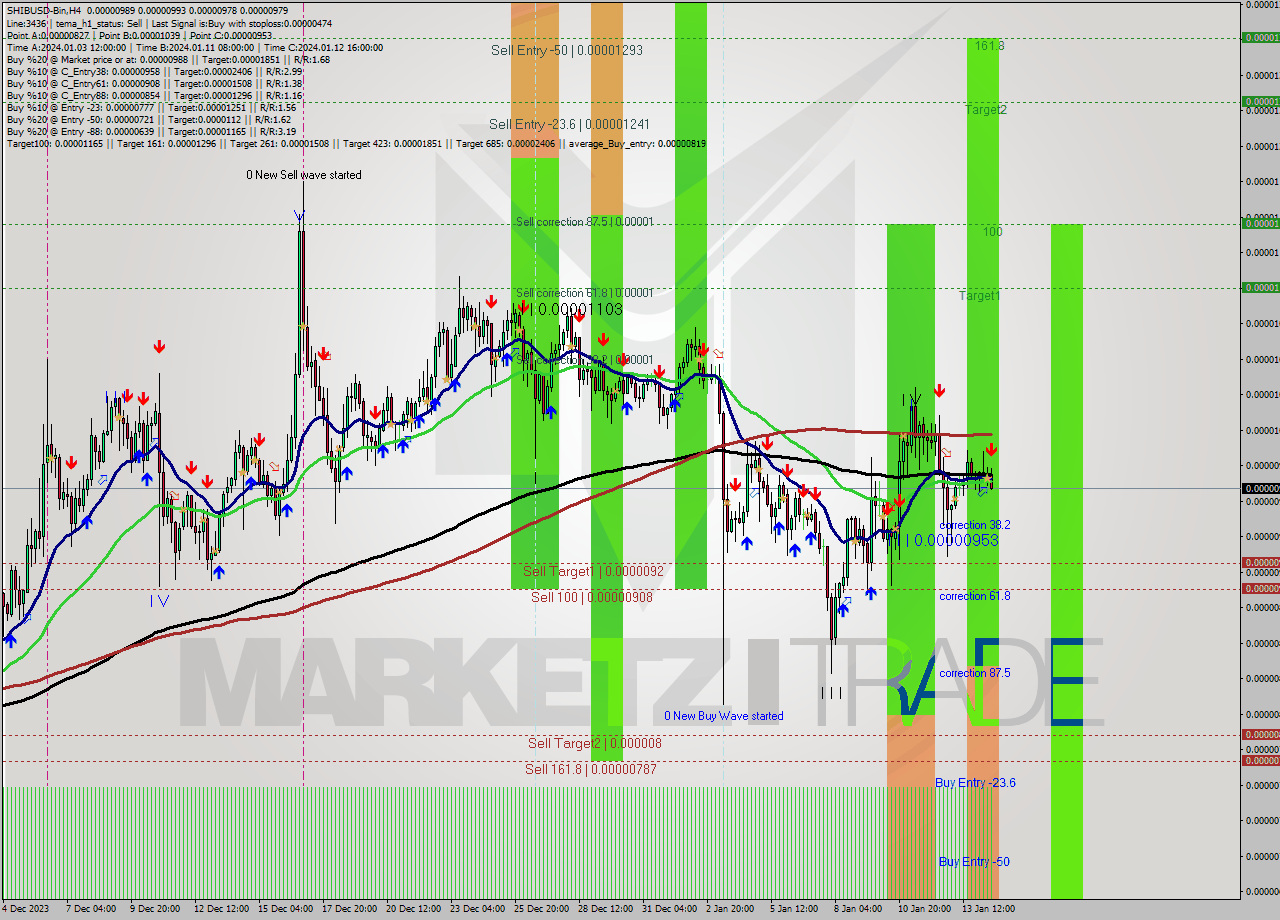Click the '23 Dec 04:00' time axis label

coord(477,909)
